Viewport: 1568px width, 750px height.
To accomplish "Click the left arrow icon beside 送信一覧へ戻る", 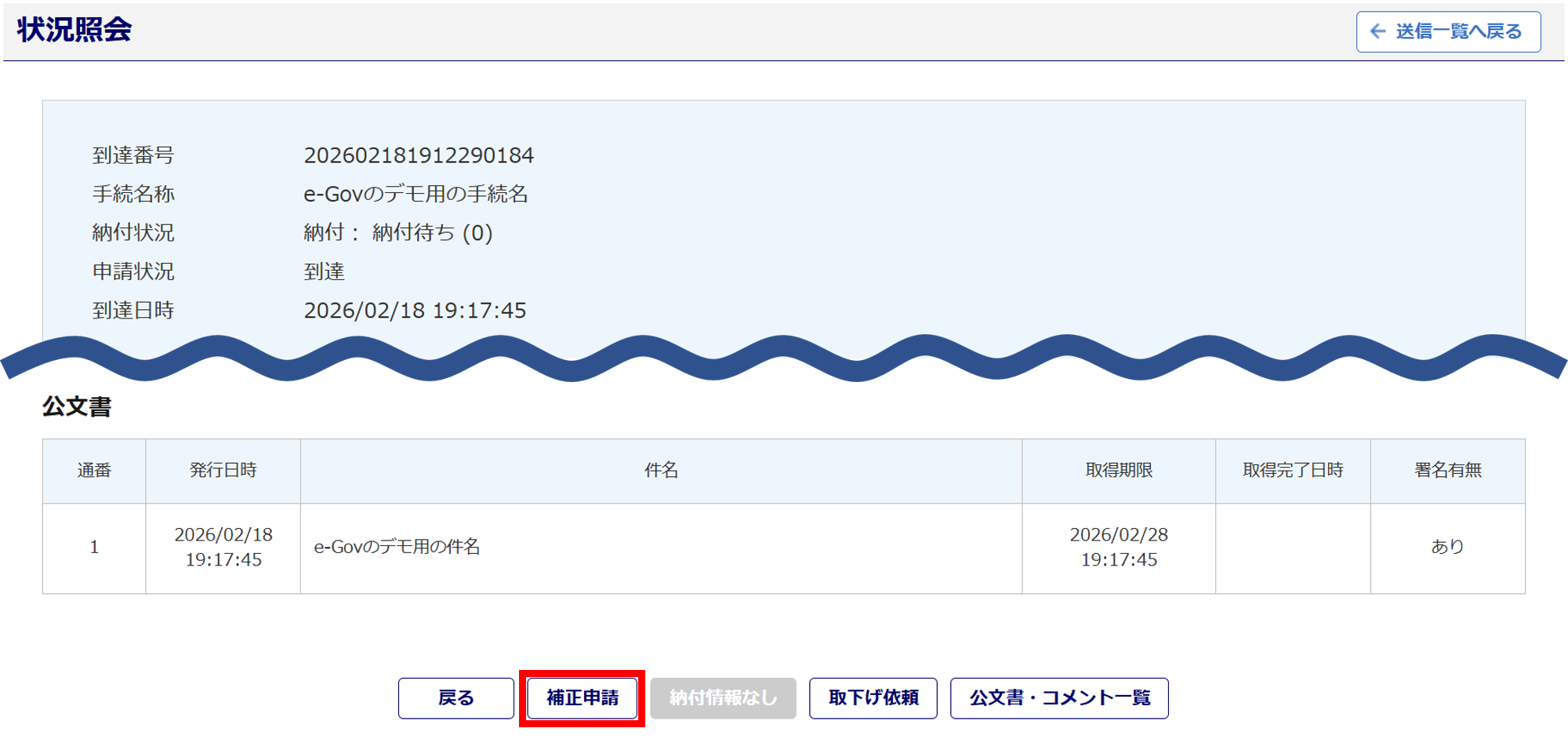I will pos(1377,31).
